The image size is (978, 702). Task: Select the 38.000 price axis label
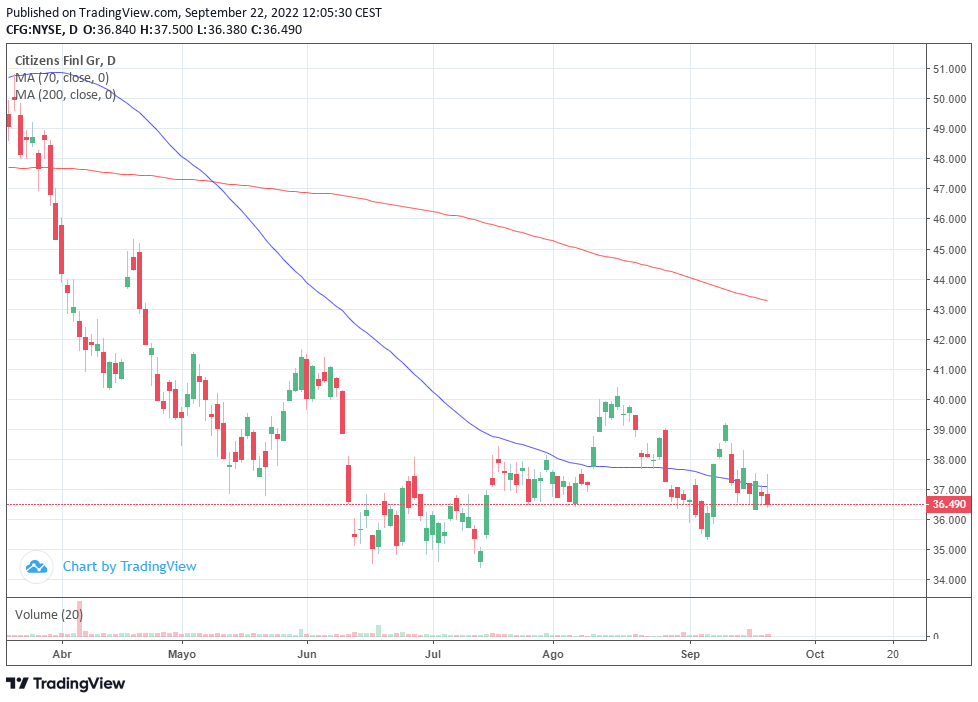[x=949, y=461]
